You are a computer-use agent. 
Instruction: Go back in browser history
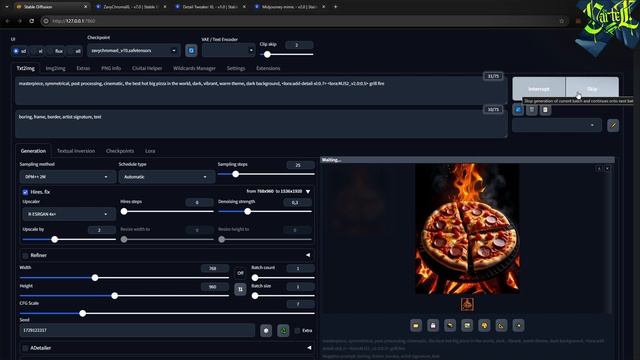pyautogui.click(x=7, y=21)
